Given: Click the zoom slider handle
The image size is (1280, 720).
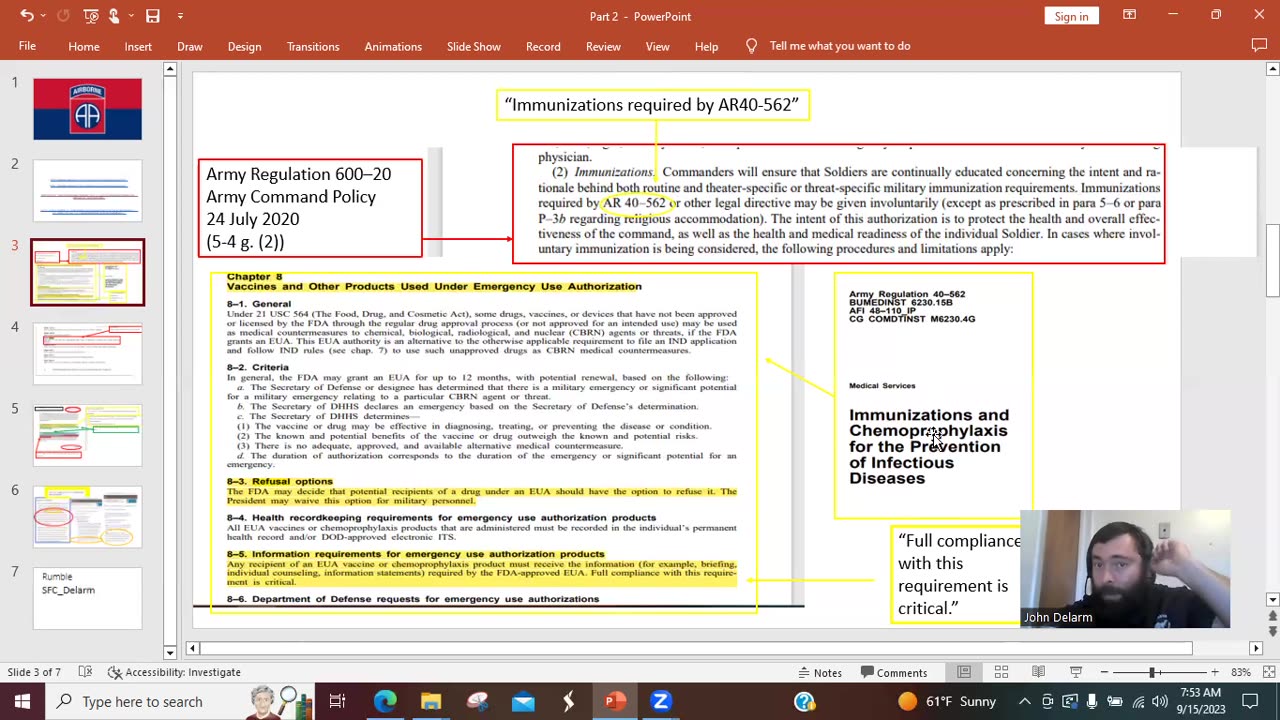Looking at the screenshot, I should (1153, 672).
